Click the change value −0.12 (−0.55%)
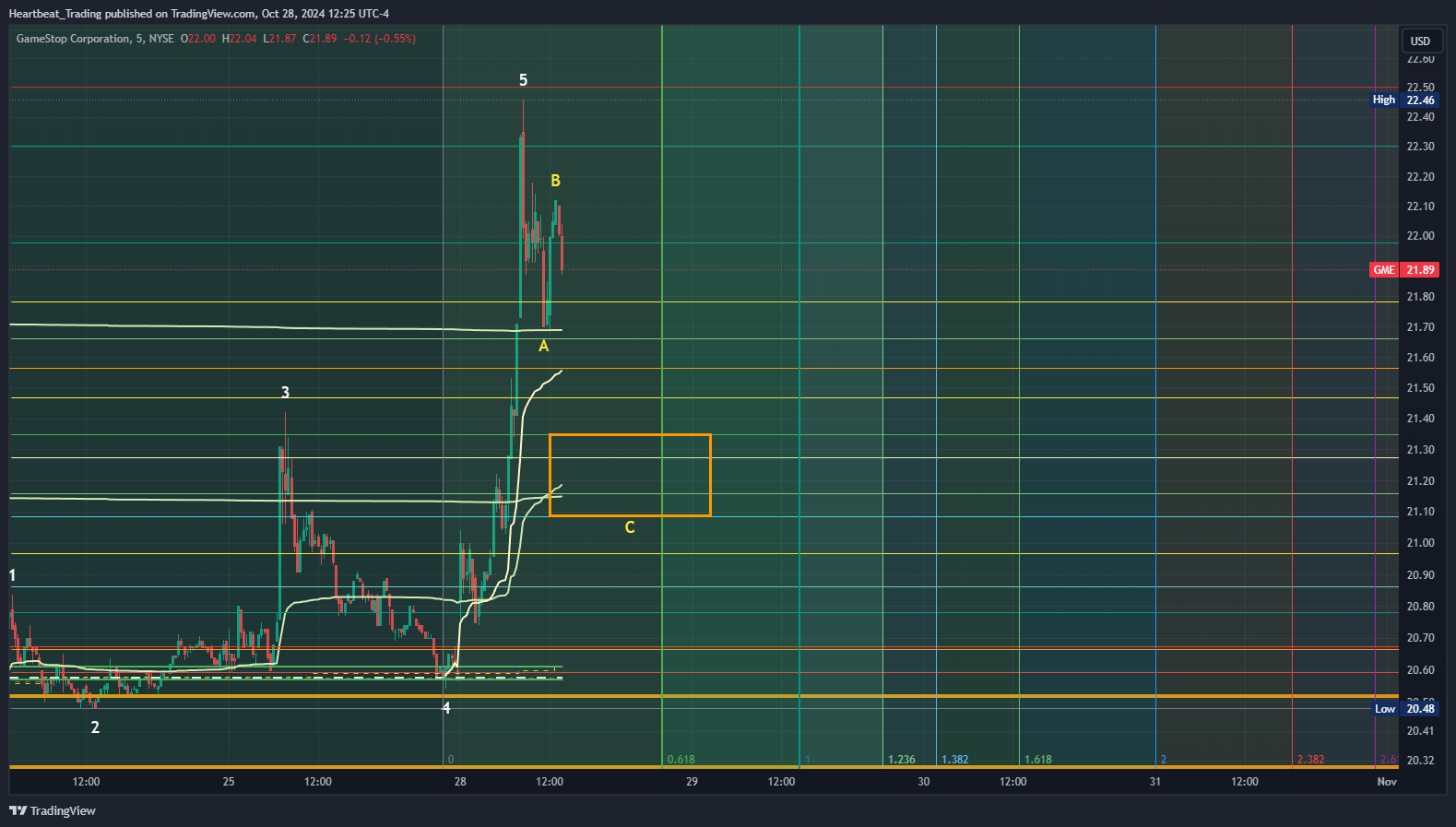Viewport: 1456px width, 827px height. [379, 39]
